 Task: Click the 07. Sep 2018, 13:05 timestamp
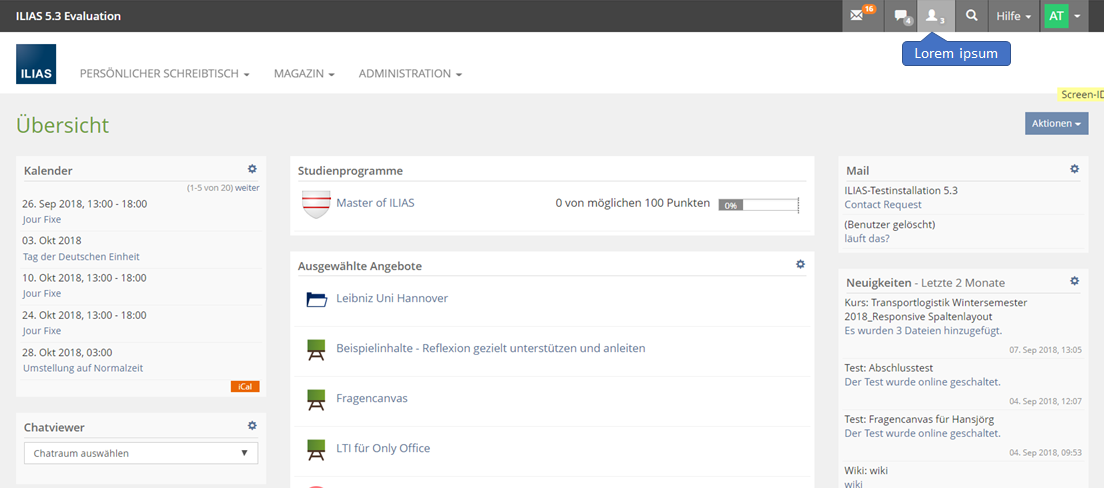(x=1046, y=349)
